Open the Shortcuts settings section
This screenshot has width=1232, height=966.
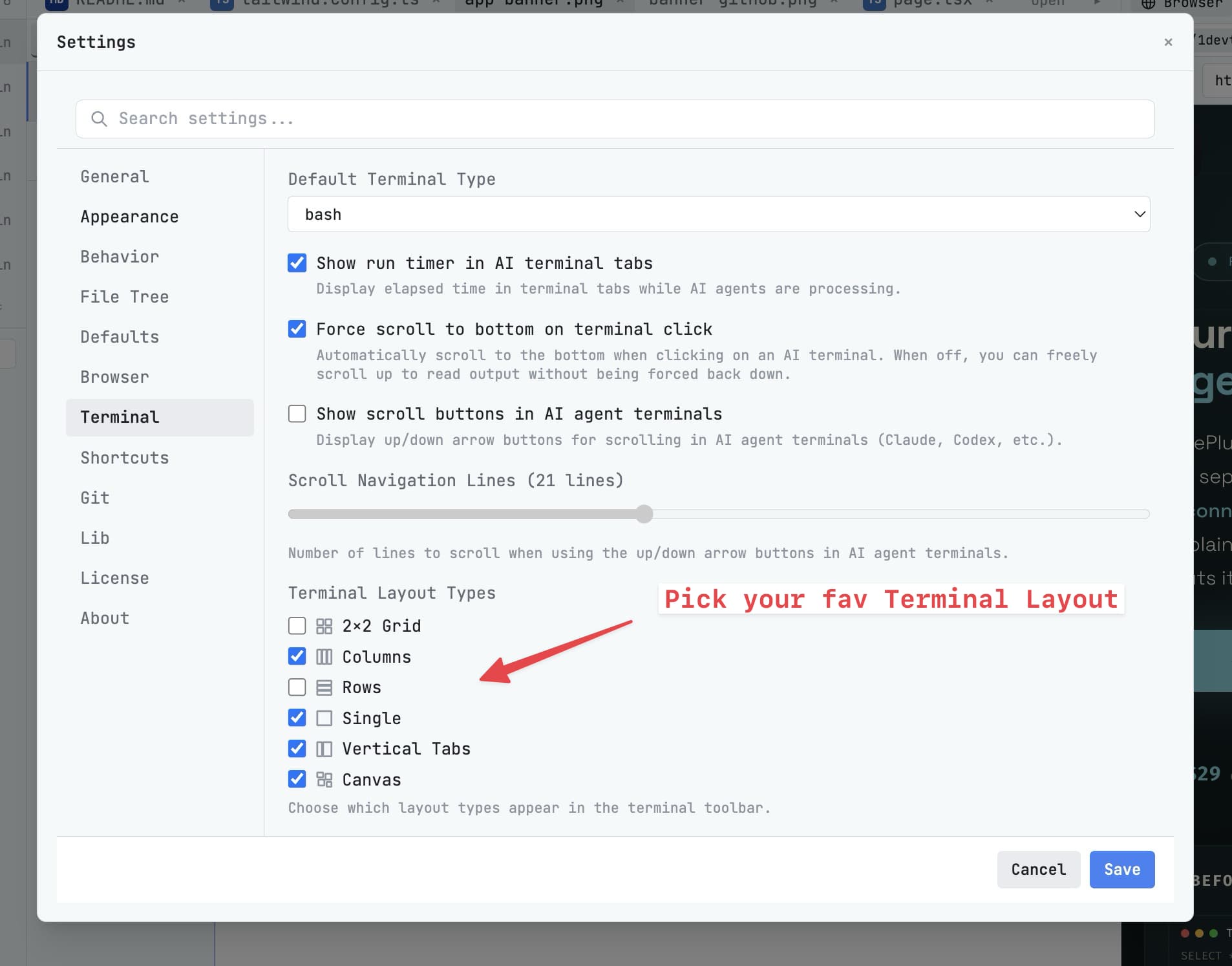(124, 458)
